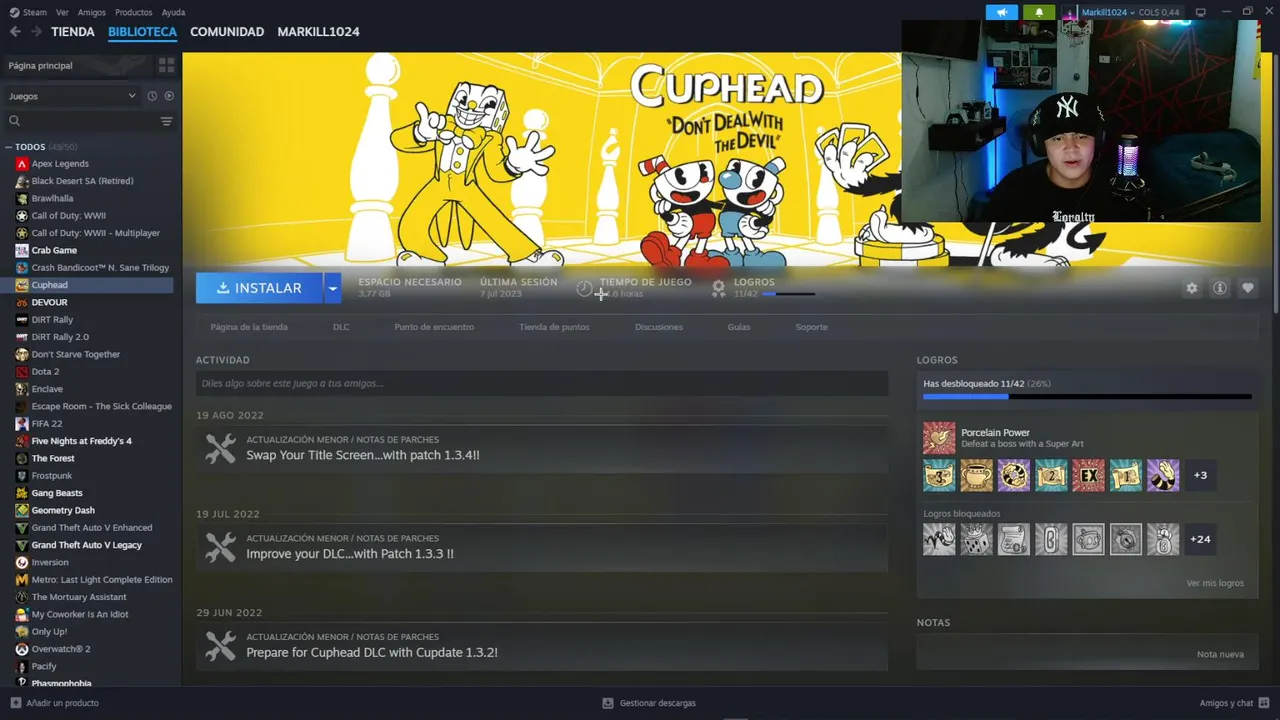The image size is (1280, 720).
Task: Open Cuphead info icon
Action: (x=1220, y=288)
